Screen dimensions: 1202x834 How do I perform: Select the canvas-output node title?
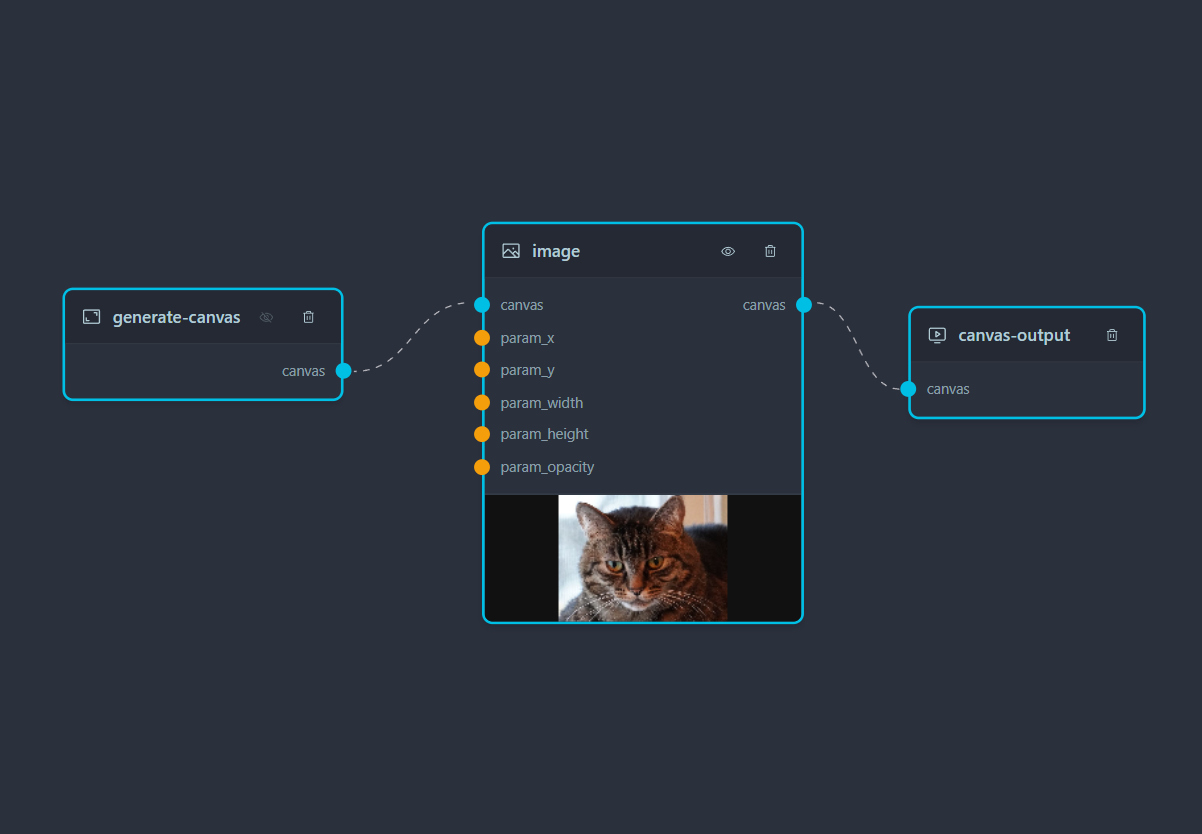point(1014,335)
